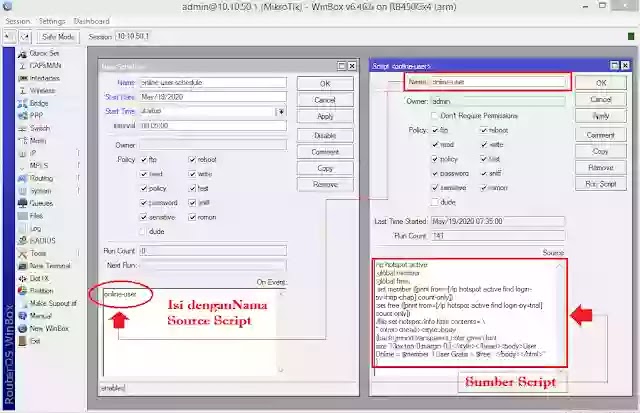The image size is (640, 413).
Task: Click Comment in schedule window
Action: pyautogui.click(x=325, y=152)
